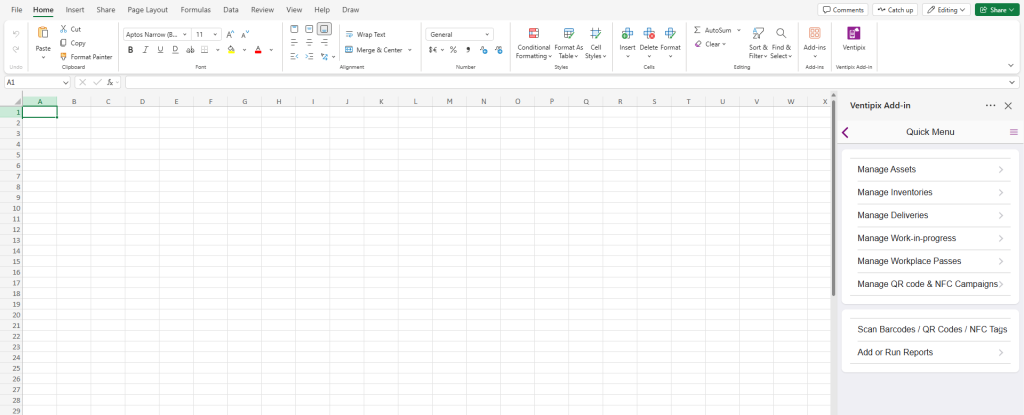Viewport: 1024px width, 415px height.
Task: Click the Find & Select magnifier
Action: (x=781, y=34)
